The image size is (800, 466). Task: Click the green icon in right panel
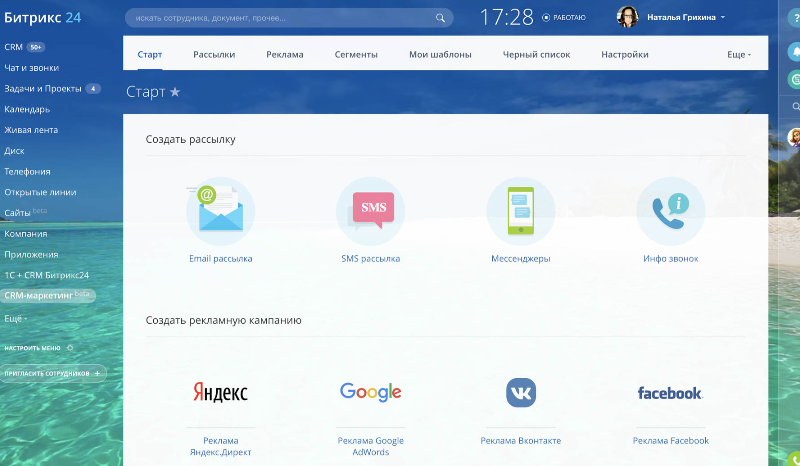point(795,79)
